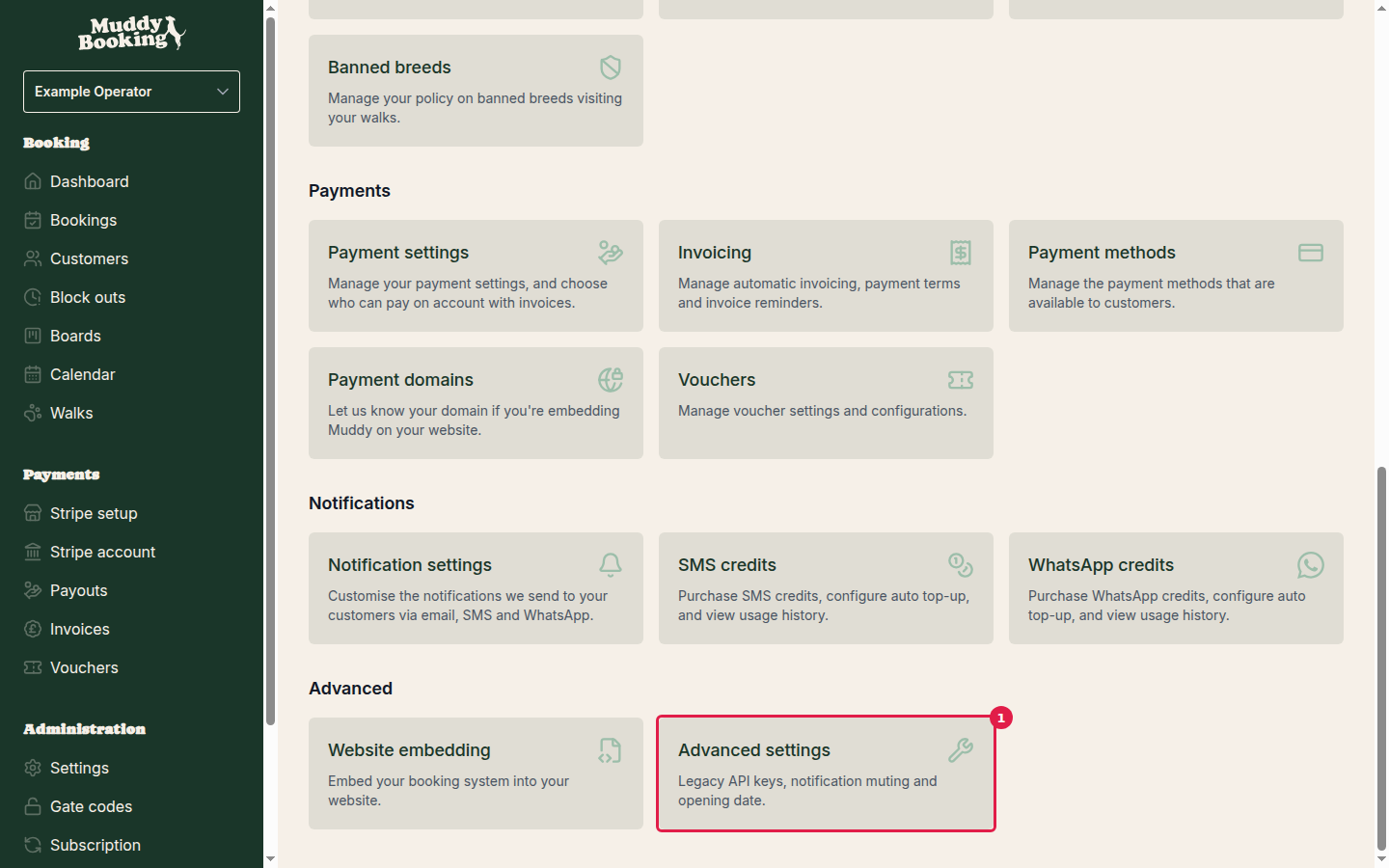
Task: Open the Example Operator selector
Action: tap(131, 92)
